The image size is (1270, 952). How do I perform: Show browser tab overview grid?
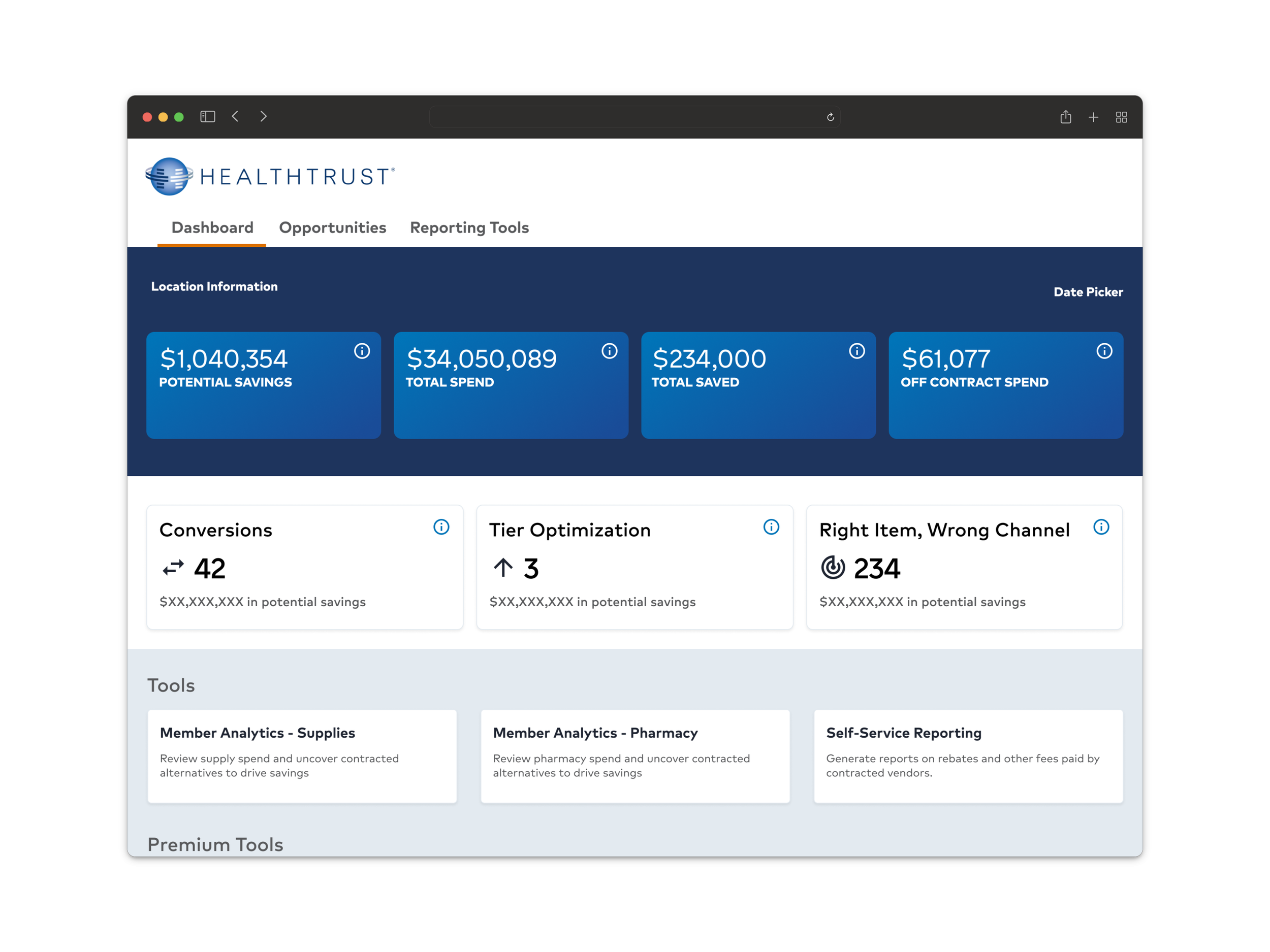[x=1121, y=117]
